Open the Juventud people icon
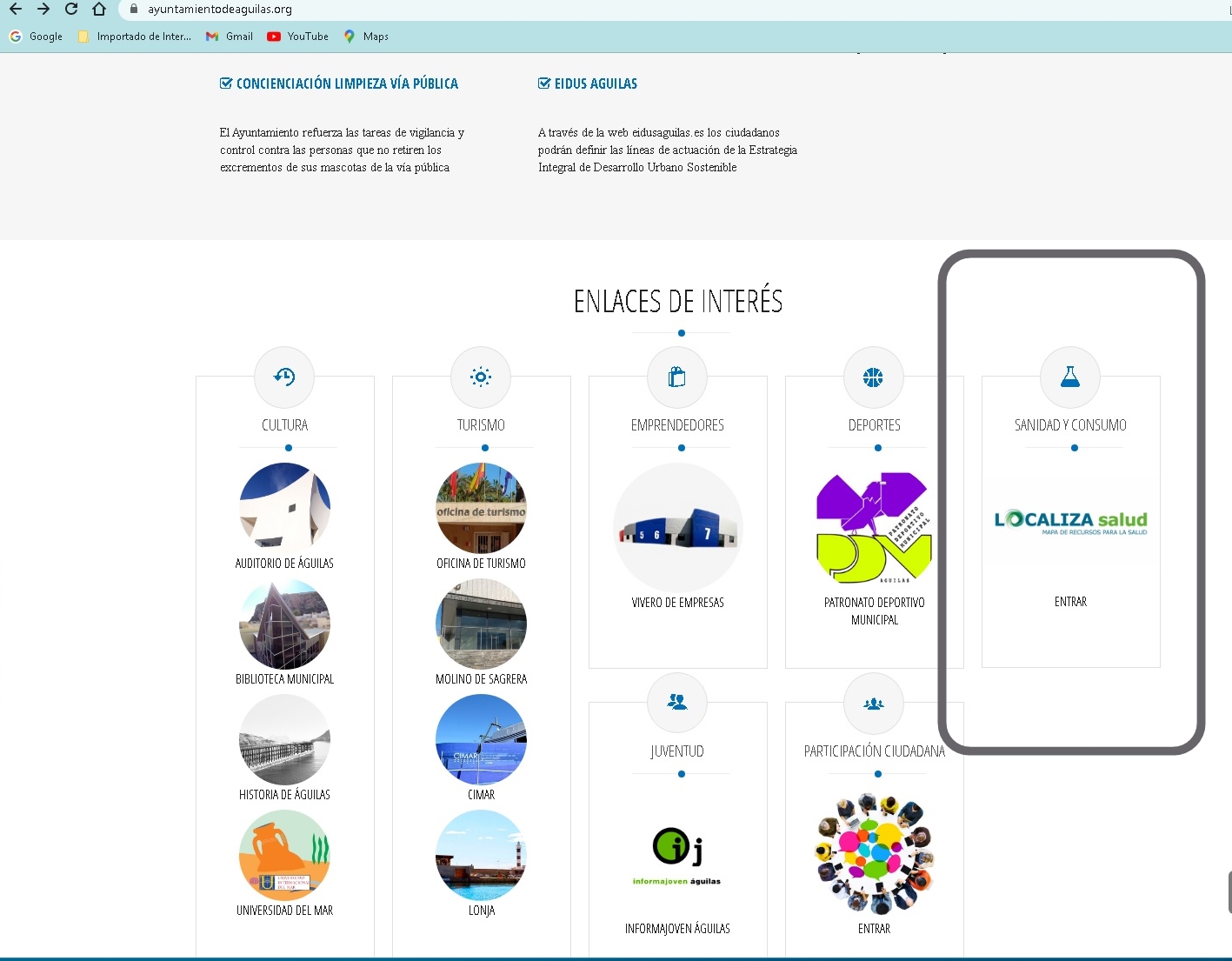 click(677, 702)
